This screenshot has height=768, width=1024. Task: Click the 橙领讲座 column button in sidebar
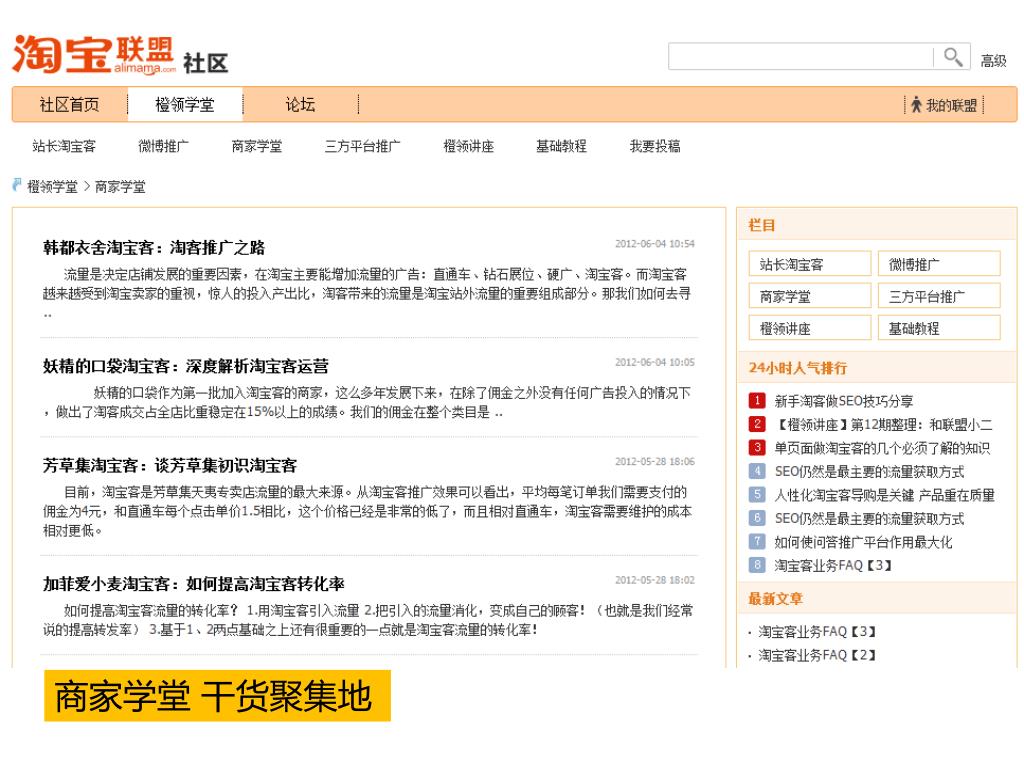810,328
